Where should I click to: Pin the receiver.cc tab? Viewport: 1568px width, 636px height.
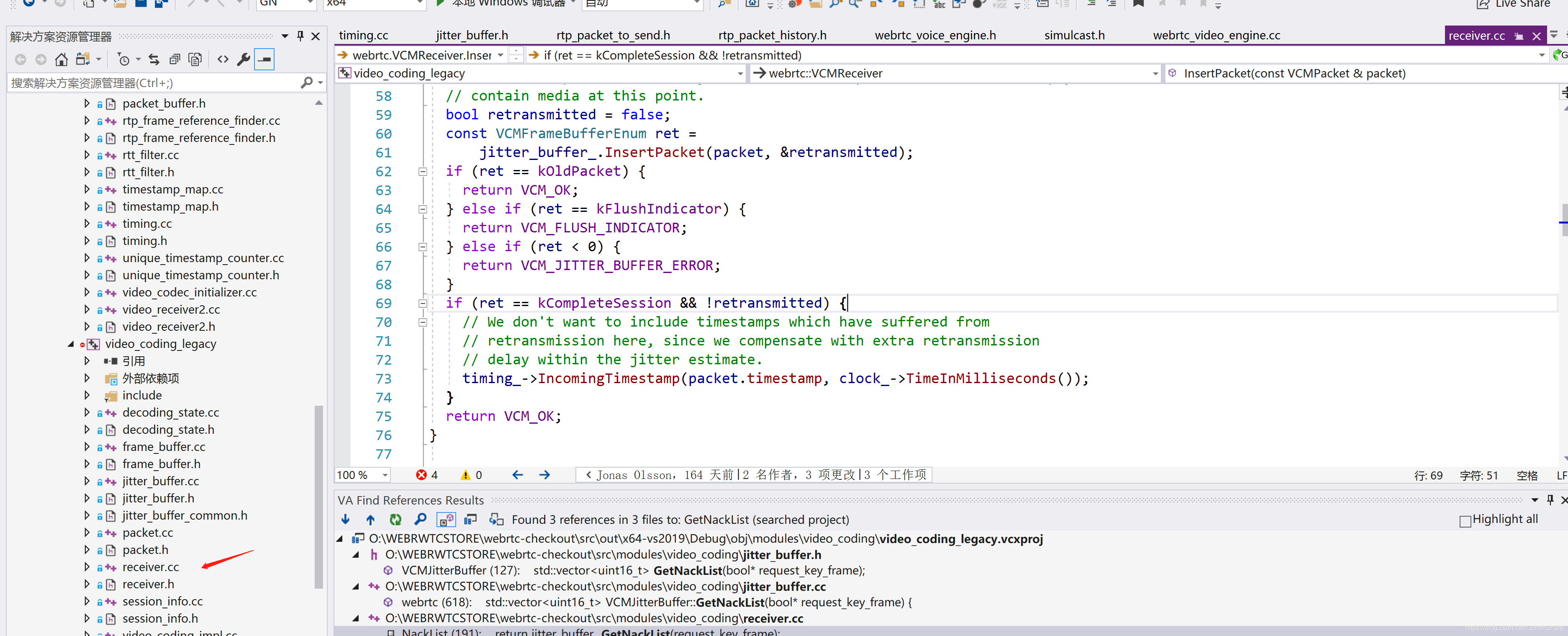pos(1519,36)
